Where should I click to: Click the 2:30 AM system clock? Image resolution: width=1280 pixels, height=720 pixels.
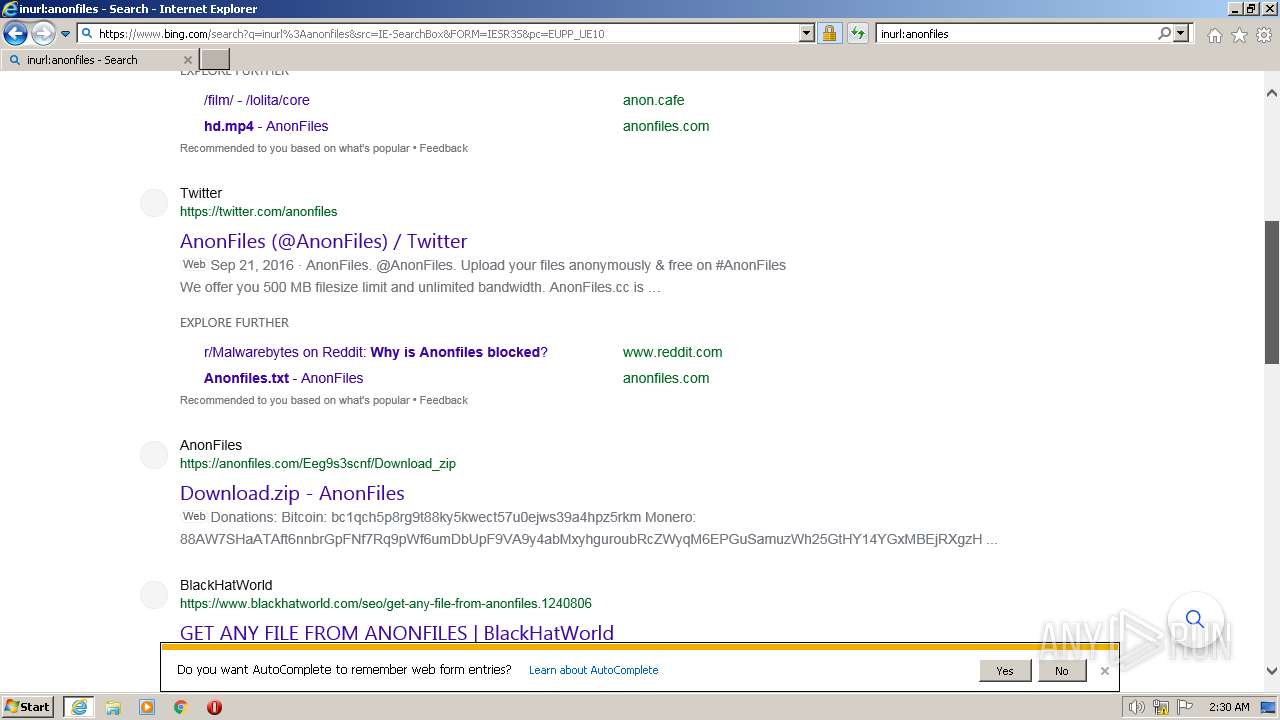point(1229,707)
